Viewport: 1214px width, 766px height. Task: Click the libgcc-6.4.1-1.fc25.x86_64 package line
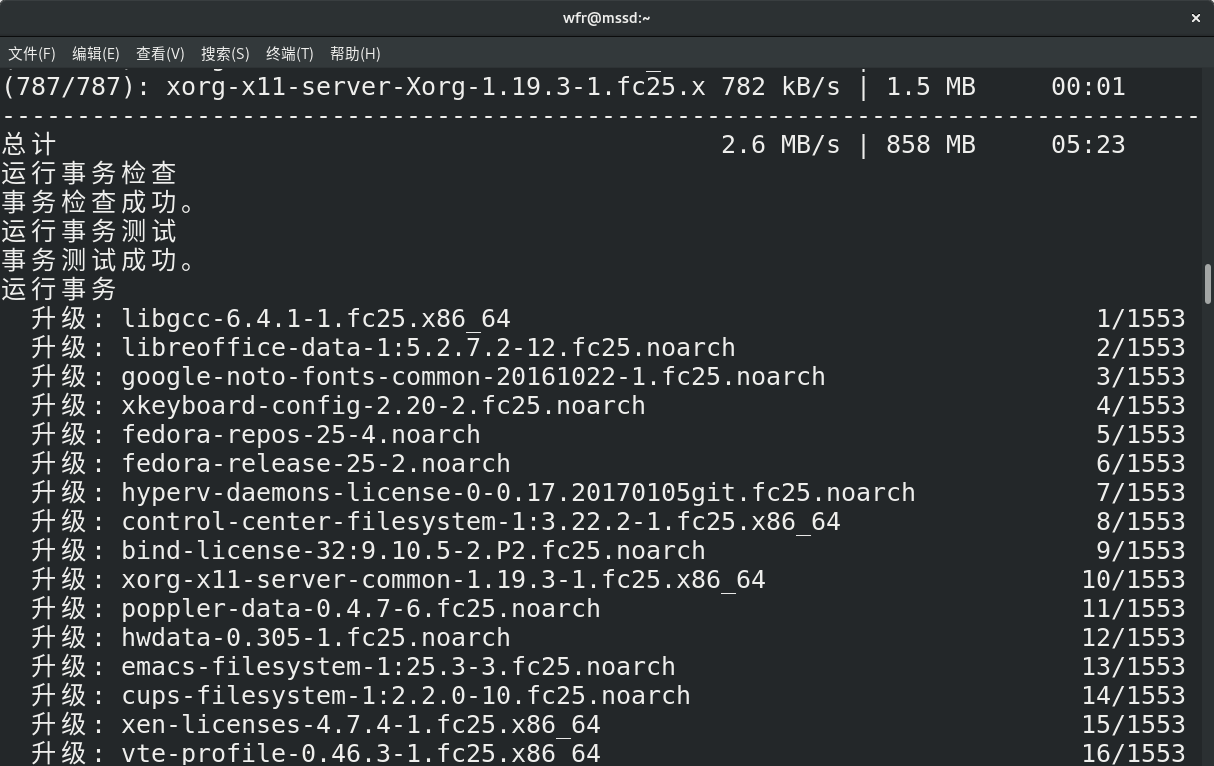click(316, 319)
